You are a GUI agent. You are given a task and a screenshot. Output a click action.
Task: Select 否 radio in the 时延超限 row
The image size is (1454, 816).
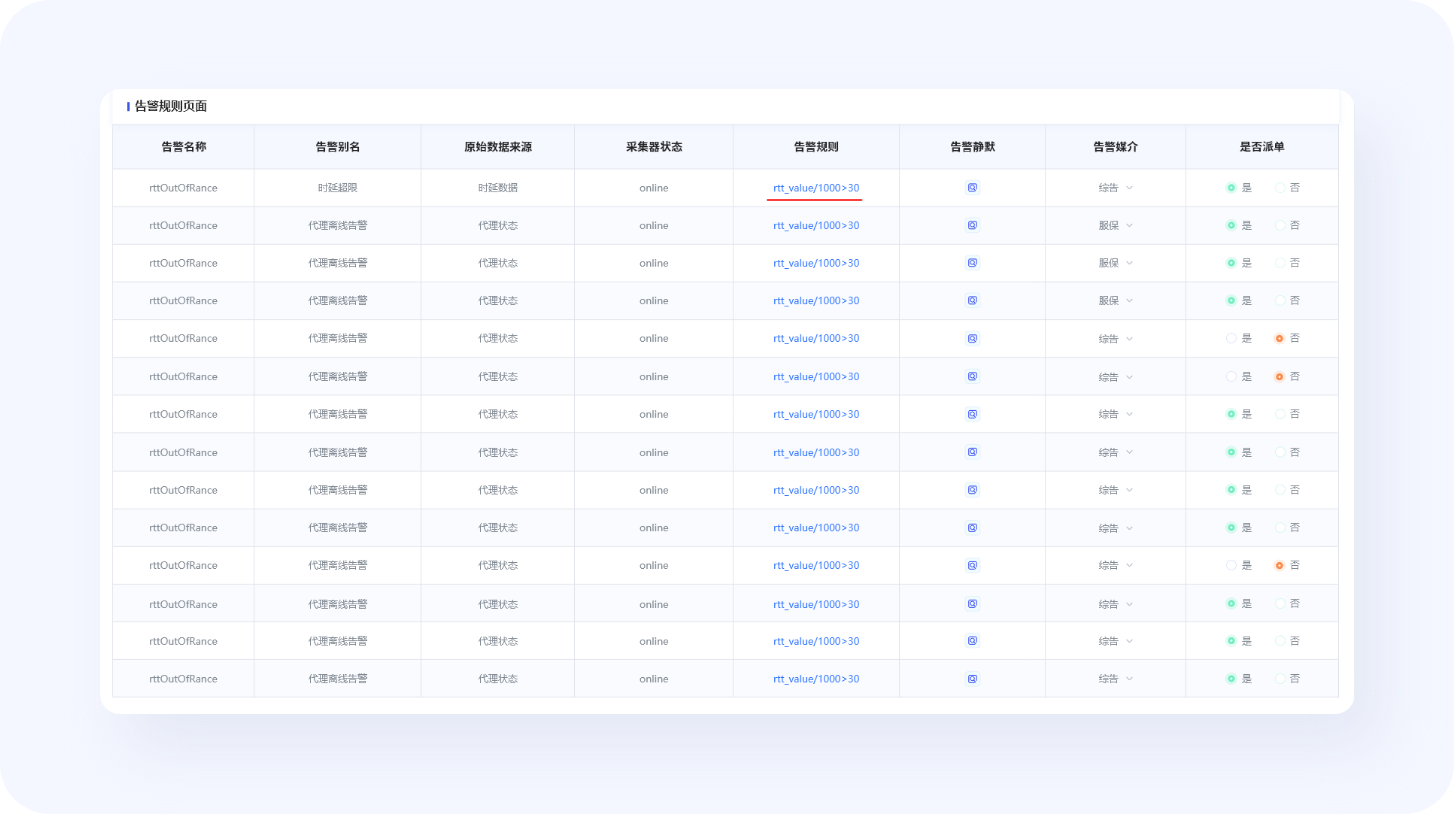click(1280, 187)
